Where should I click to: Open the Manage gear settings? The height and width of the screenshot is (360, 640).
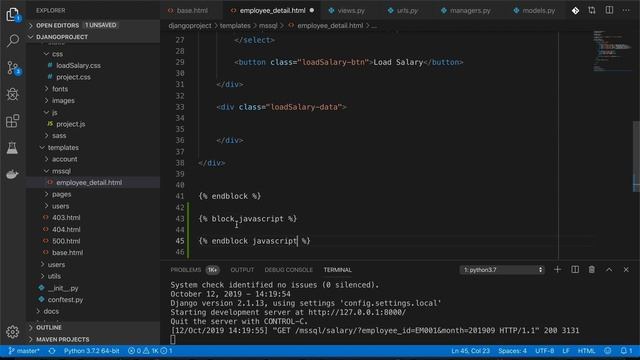click(x=13, y=332)
